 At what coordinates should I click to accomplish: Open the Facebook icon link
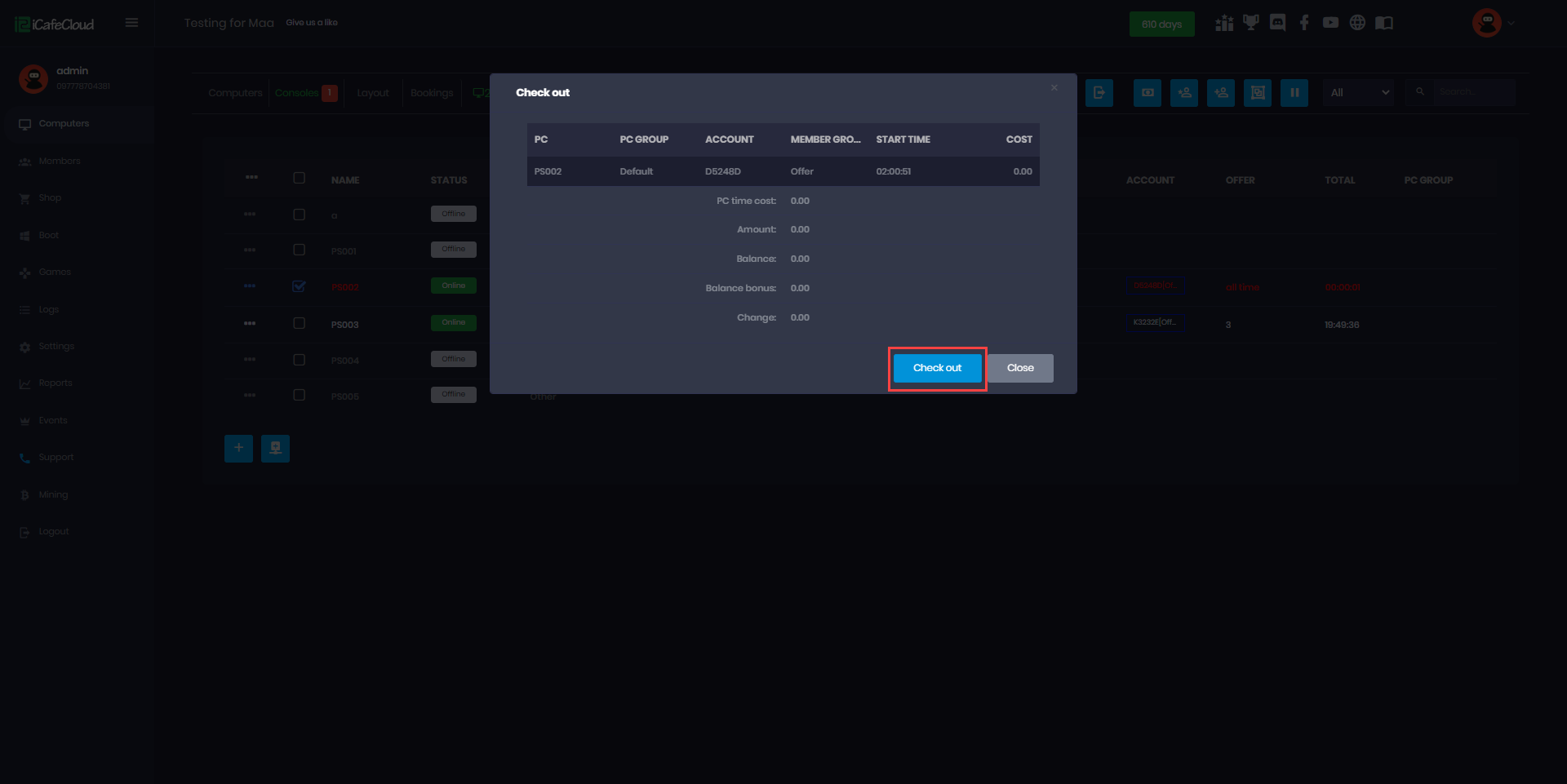pos(1304,23)
